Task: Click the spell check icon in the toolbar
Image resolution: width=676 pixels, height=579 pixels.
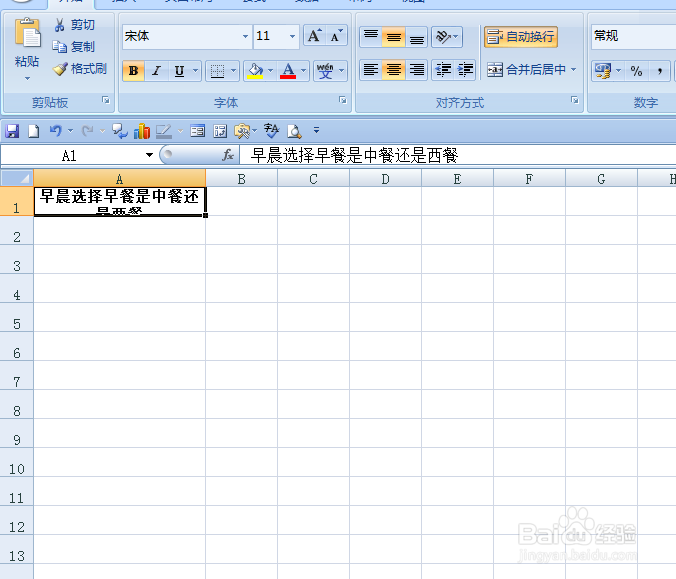Action: 272,131
